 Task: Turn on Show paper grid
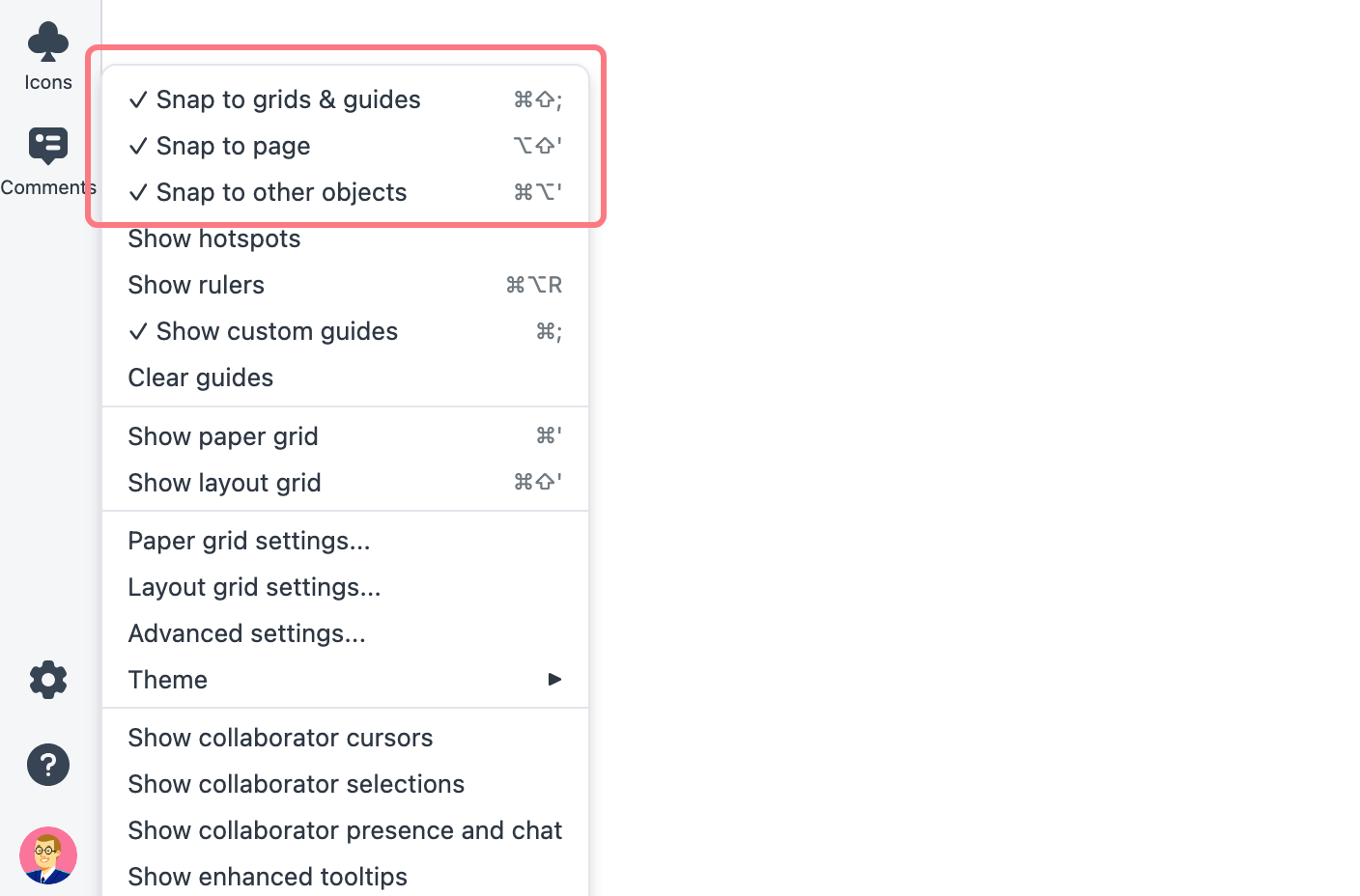pyautogui.click(x=345, y=436)
